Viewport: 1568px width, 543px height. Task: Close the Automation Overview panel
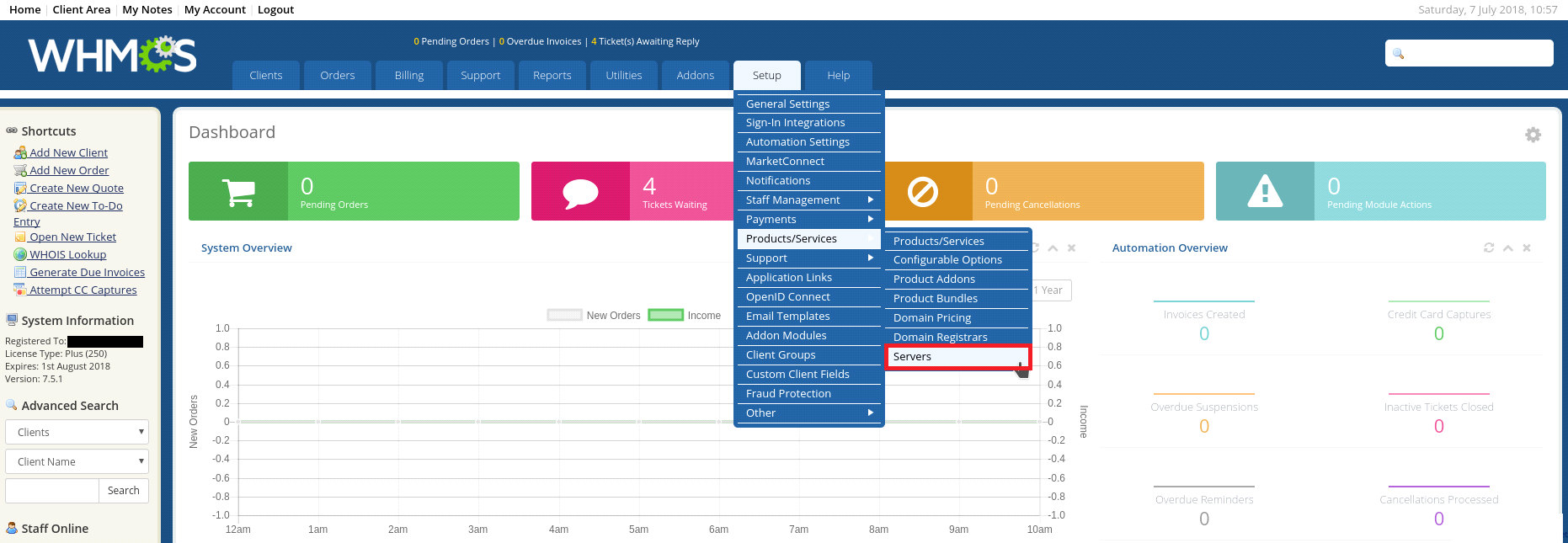[1527, 248]
